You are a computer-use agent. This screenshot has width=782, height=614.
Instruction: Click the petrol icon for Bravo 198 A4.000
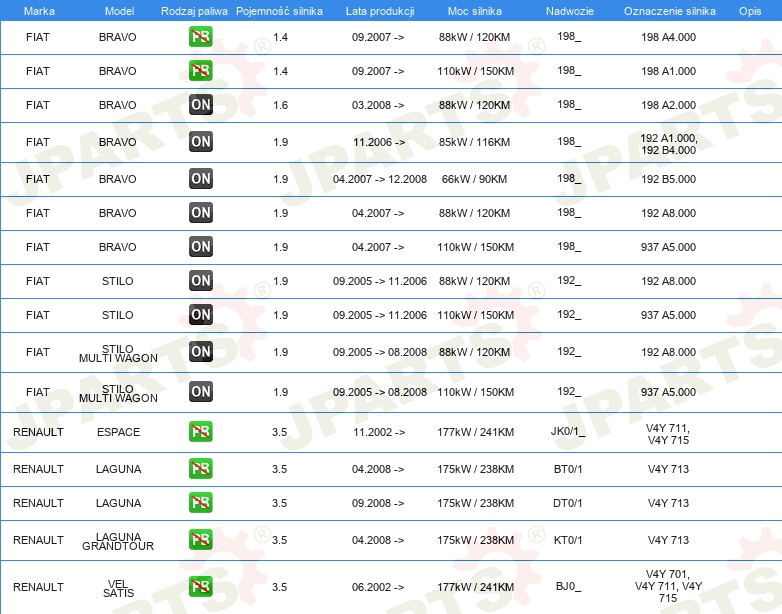click(200, 36)
